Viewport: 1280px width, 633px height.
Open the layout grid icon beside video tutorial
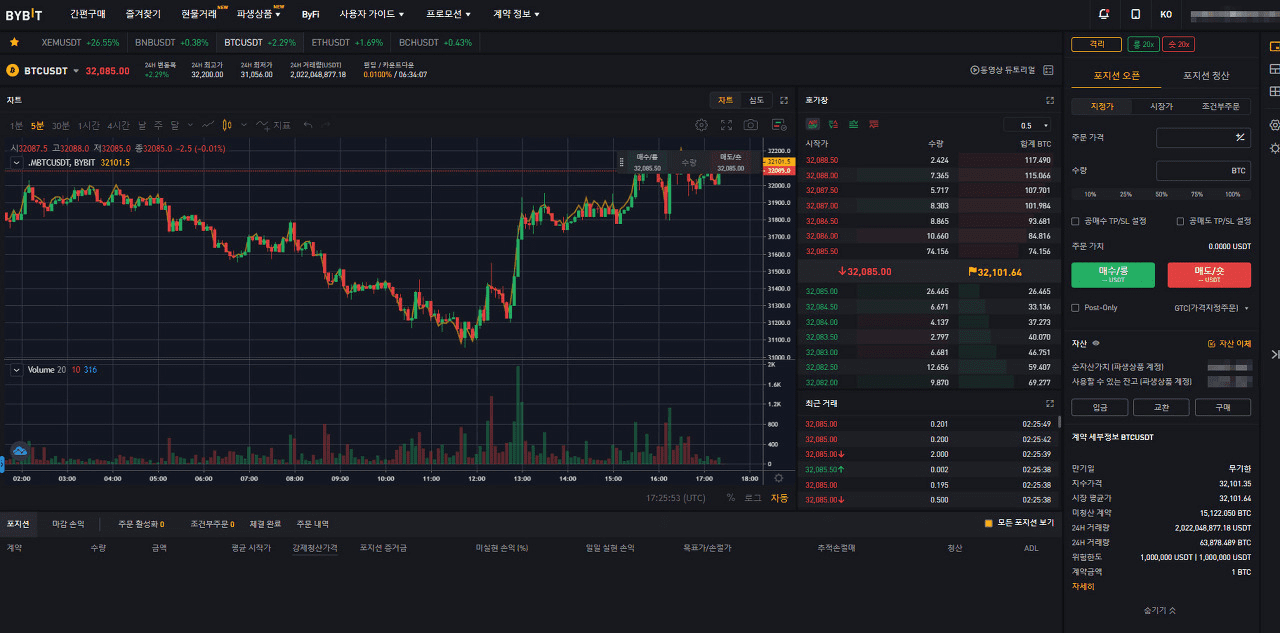point(1048,70)
